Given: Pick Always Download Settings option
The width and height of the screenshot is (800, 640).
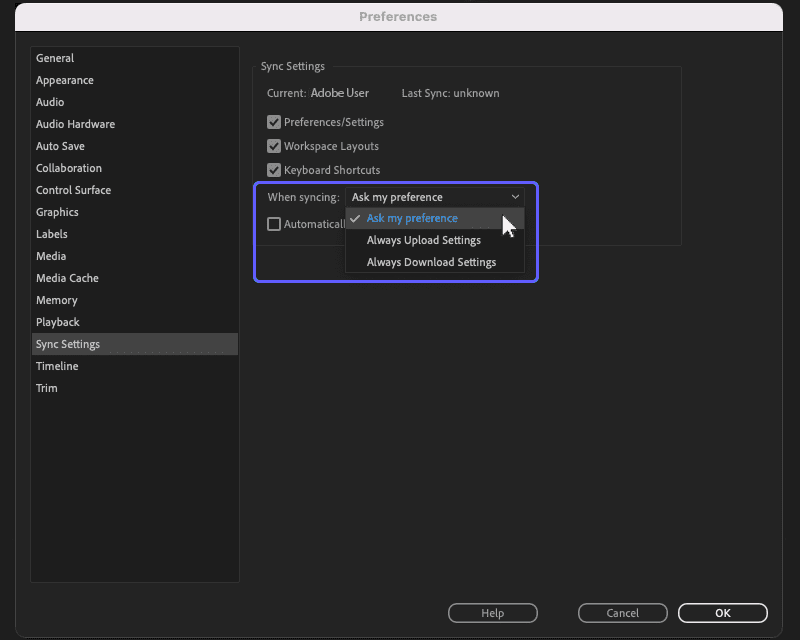Looking at the screenshot, I should coord(431,262).
